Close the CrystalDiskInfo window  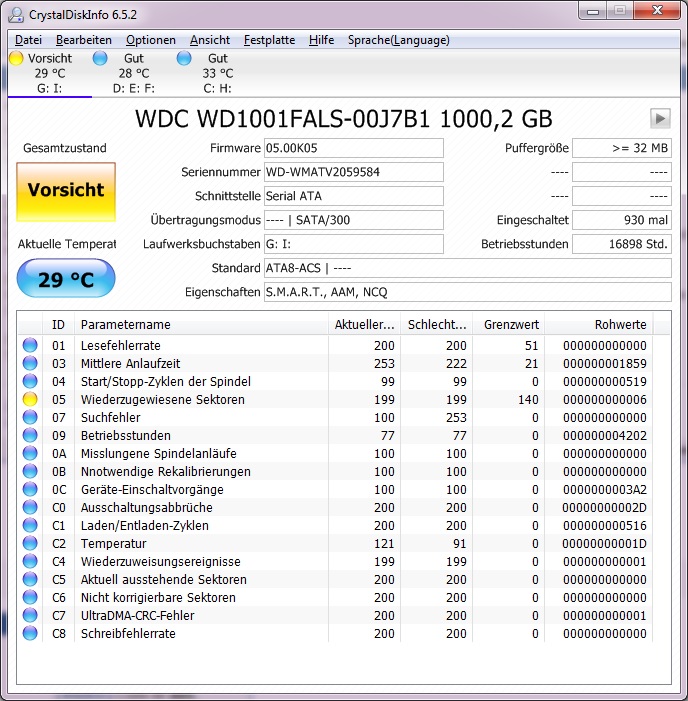(657, 12)
